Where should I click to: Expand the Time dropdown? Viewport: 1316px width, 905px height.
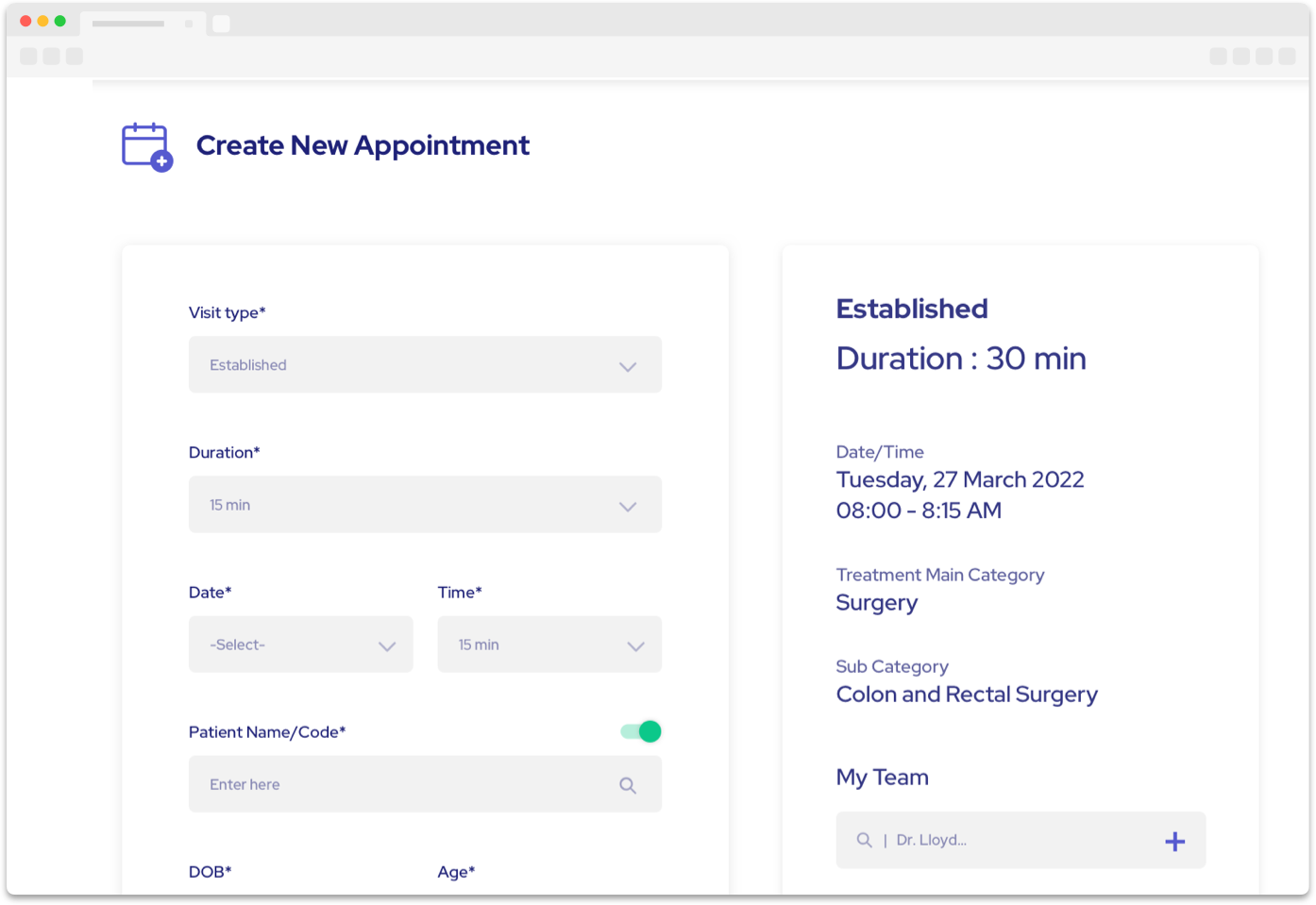(x=549, y=645)
